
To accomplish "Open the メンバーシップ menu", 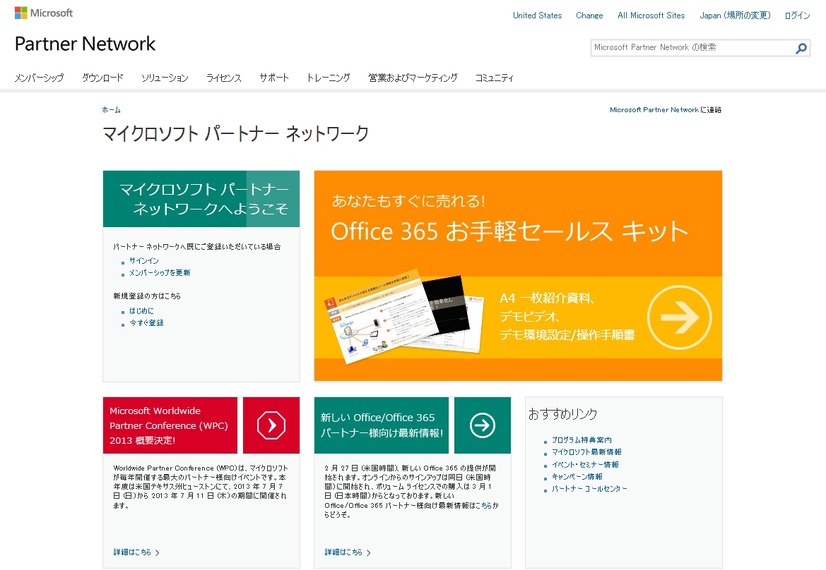I will [39, 78].
